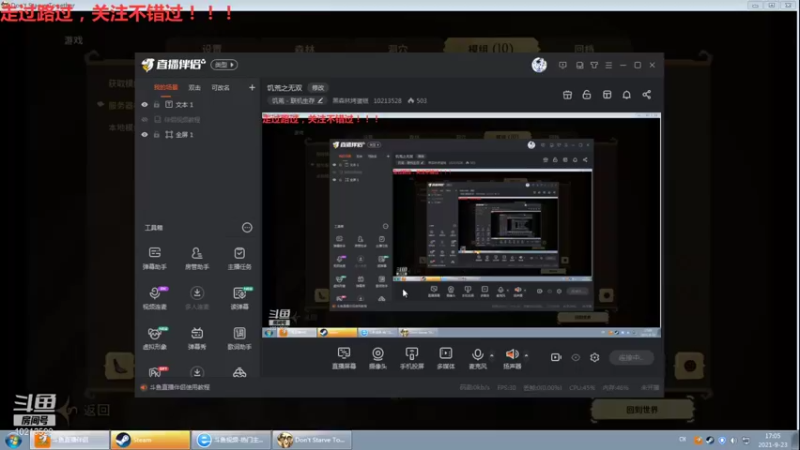The height and width of the screenshot is (450, 800).
Task: Click the record video icon beside the preview eye
Action: pyautogui.click(x=556, y=358)
